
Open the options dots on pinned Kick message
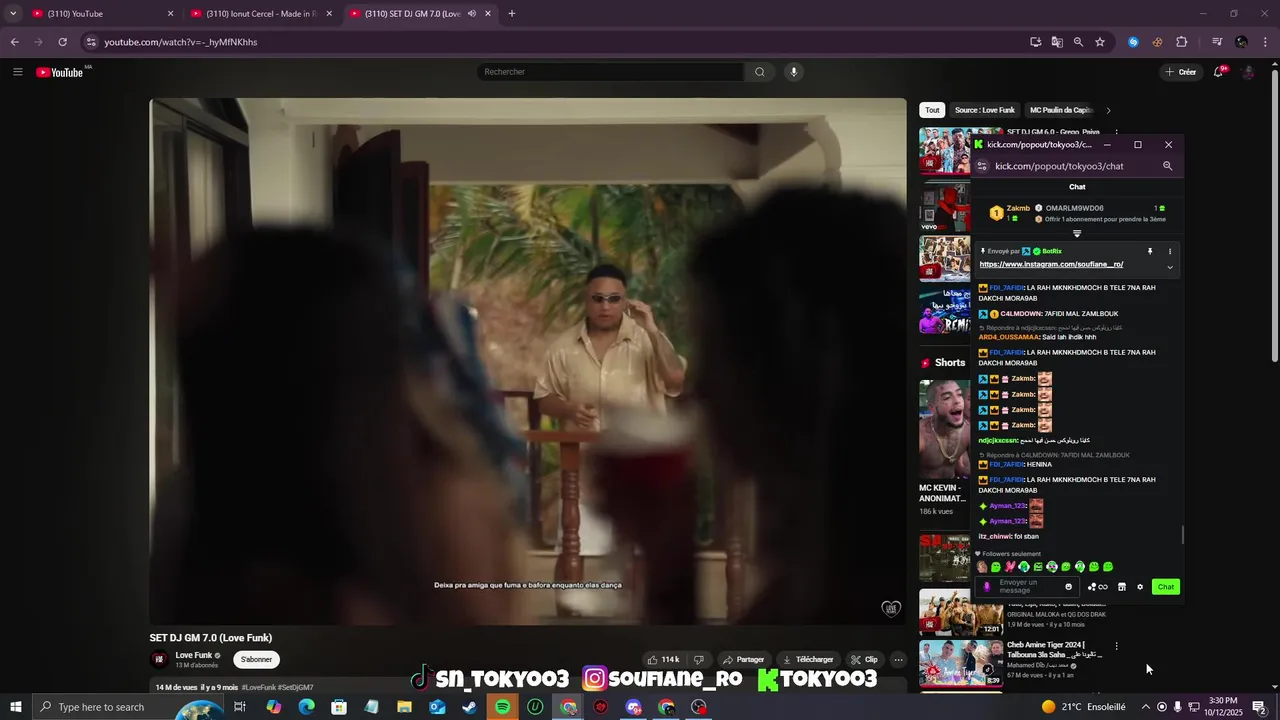coord(1170,251)
